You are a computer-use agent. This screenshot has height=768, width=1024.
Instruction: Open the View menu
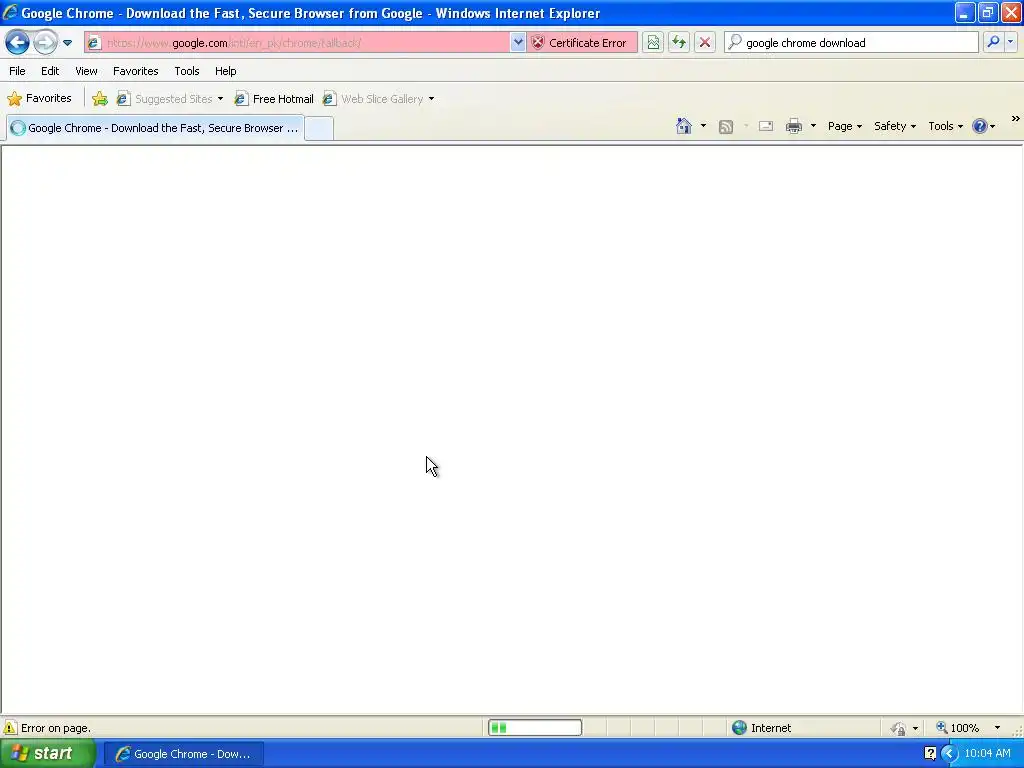point(86,71)
